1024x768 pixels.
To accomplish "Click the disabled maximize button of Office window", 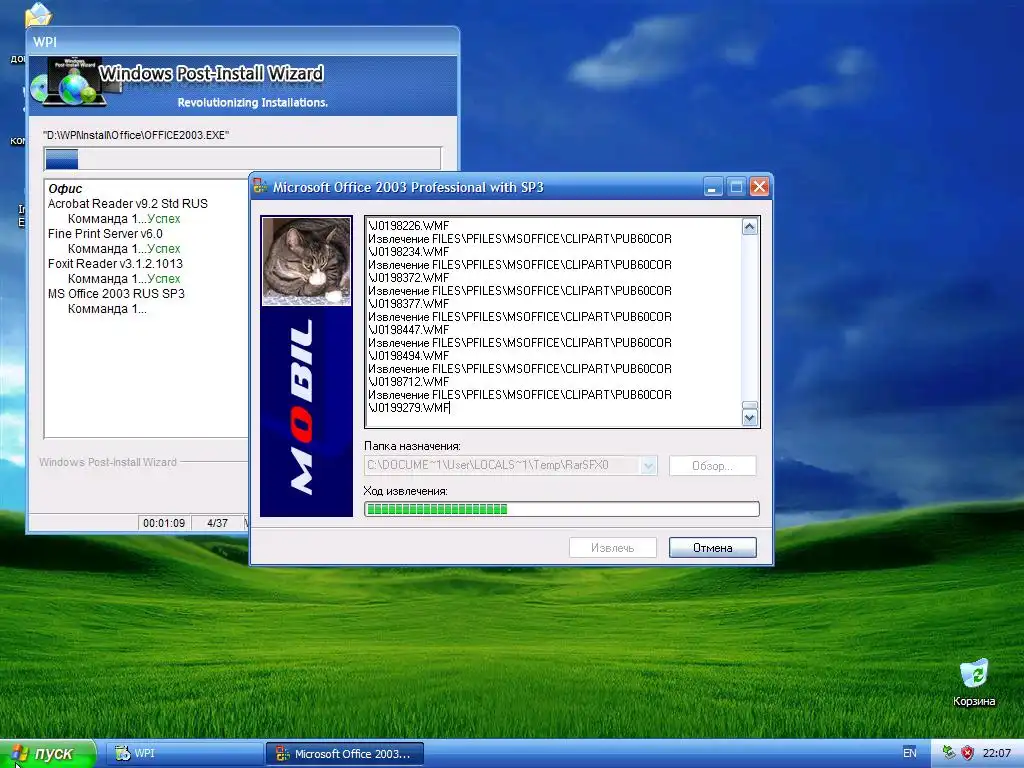I will [x=736, y=187].
